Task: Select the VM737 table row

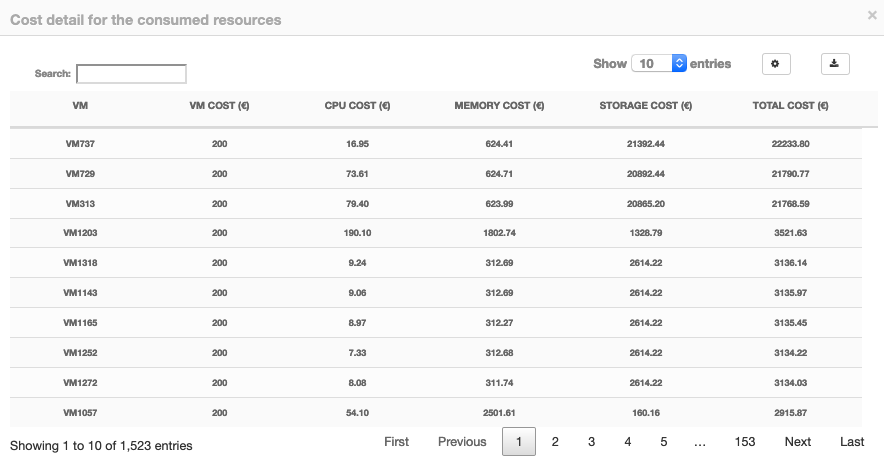Action: (x=436, y=144)
